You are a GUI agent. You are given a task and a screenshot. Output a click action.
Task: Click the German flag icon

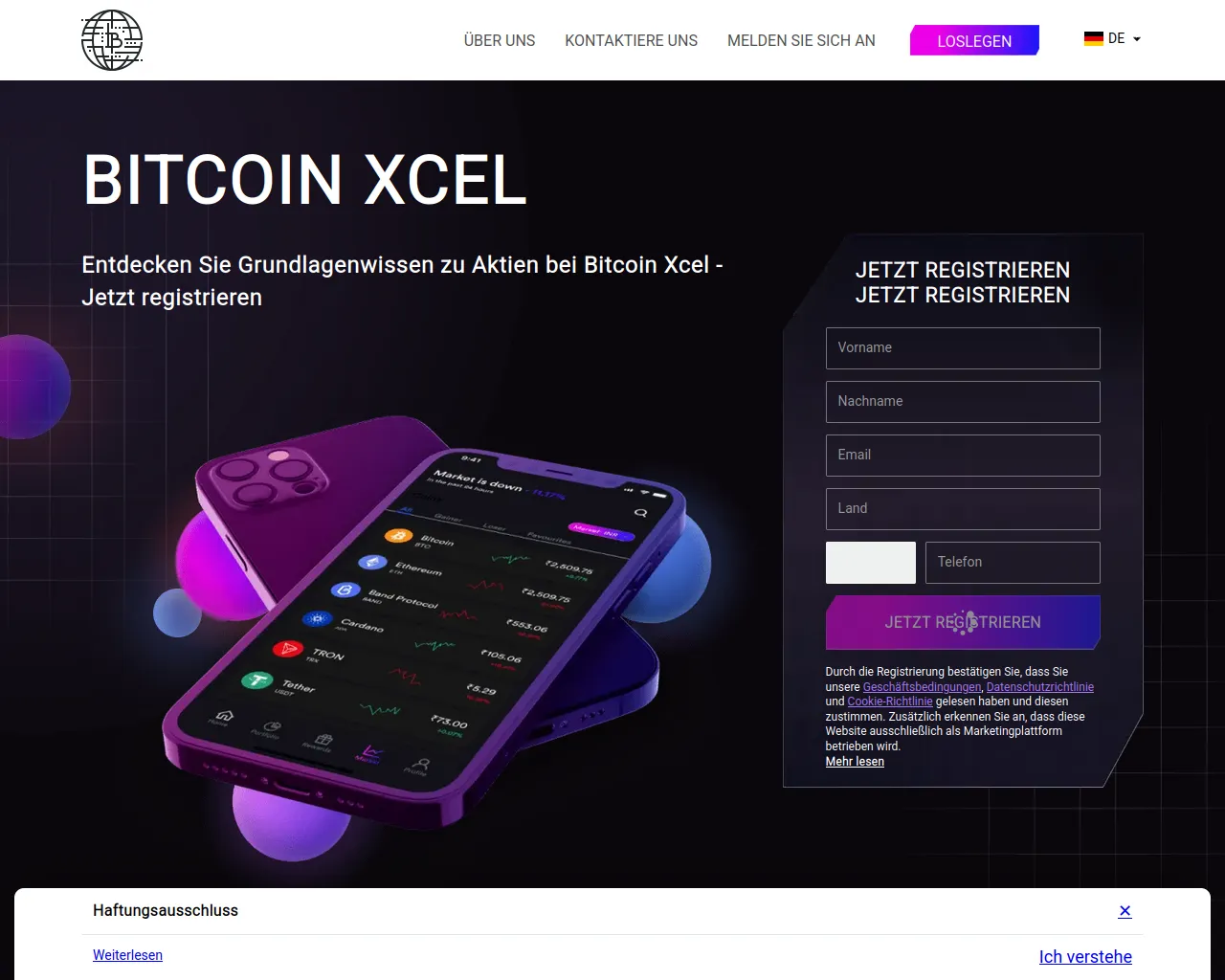click(x=1094, y=39)
